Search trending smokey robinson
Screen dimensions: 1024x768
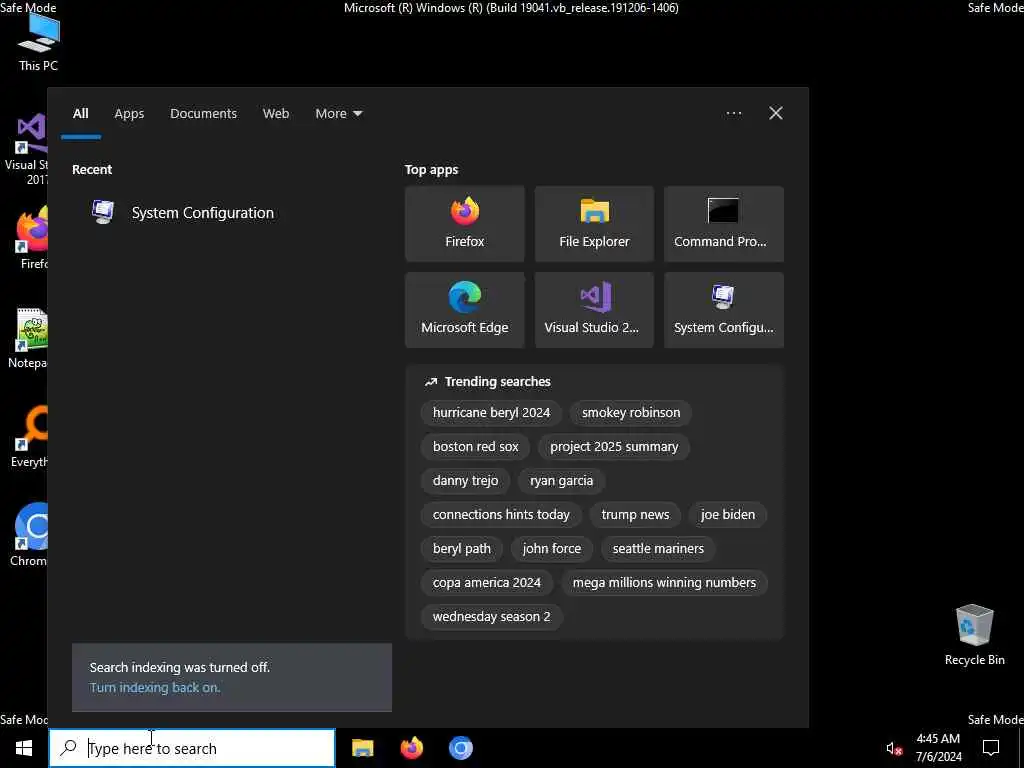pyautogui.click(x=631, y=413)
